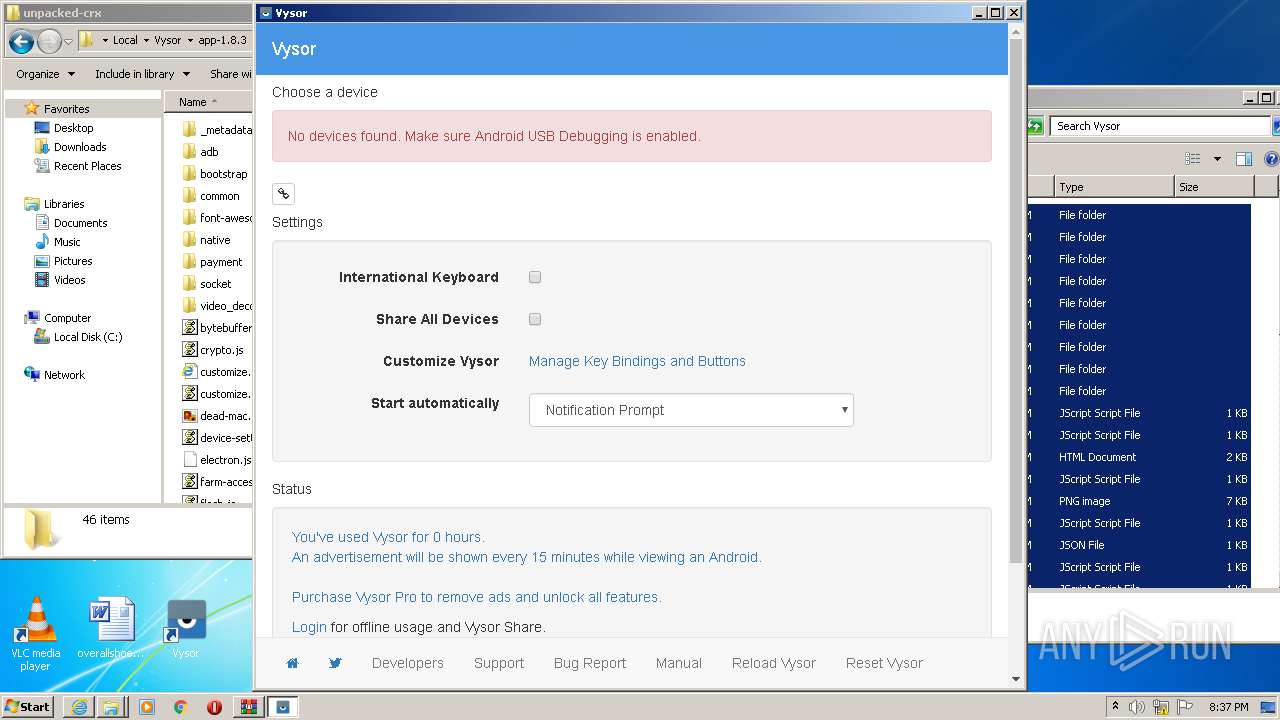Image resolution: width=1280 pixels, height=720 pixels.
Task: Click Reload Vysor in the footer
Action: click(774, 663)
